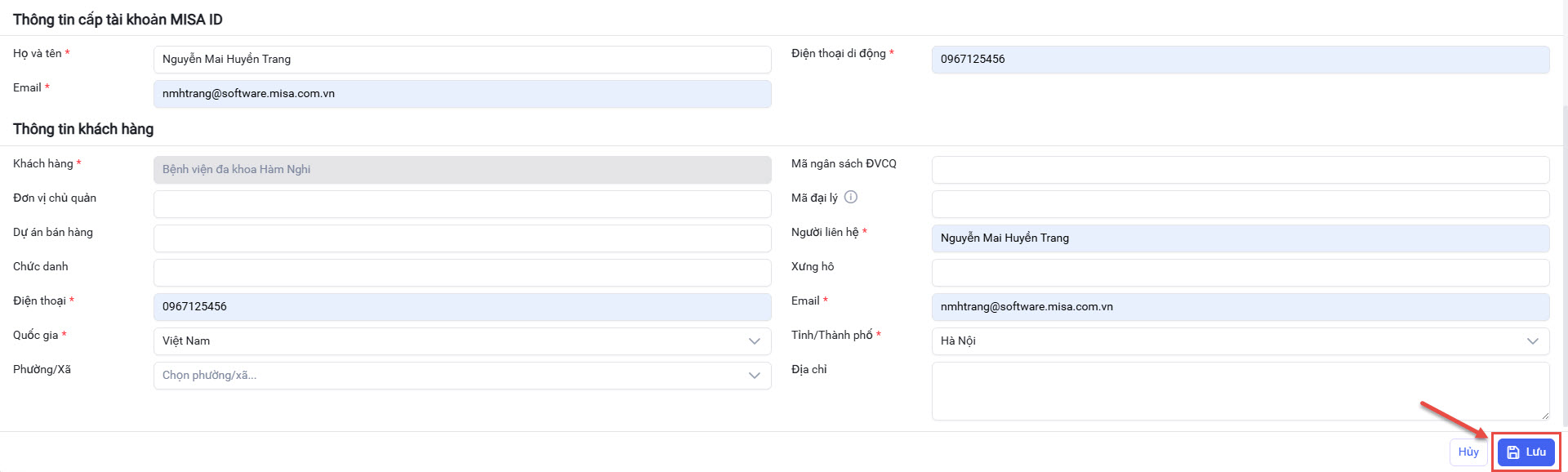Image resolution: width=1568 pixels, height=472 pixels.
Task: Click the Dự án bán hàng field
Action: click(462, 238)
